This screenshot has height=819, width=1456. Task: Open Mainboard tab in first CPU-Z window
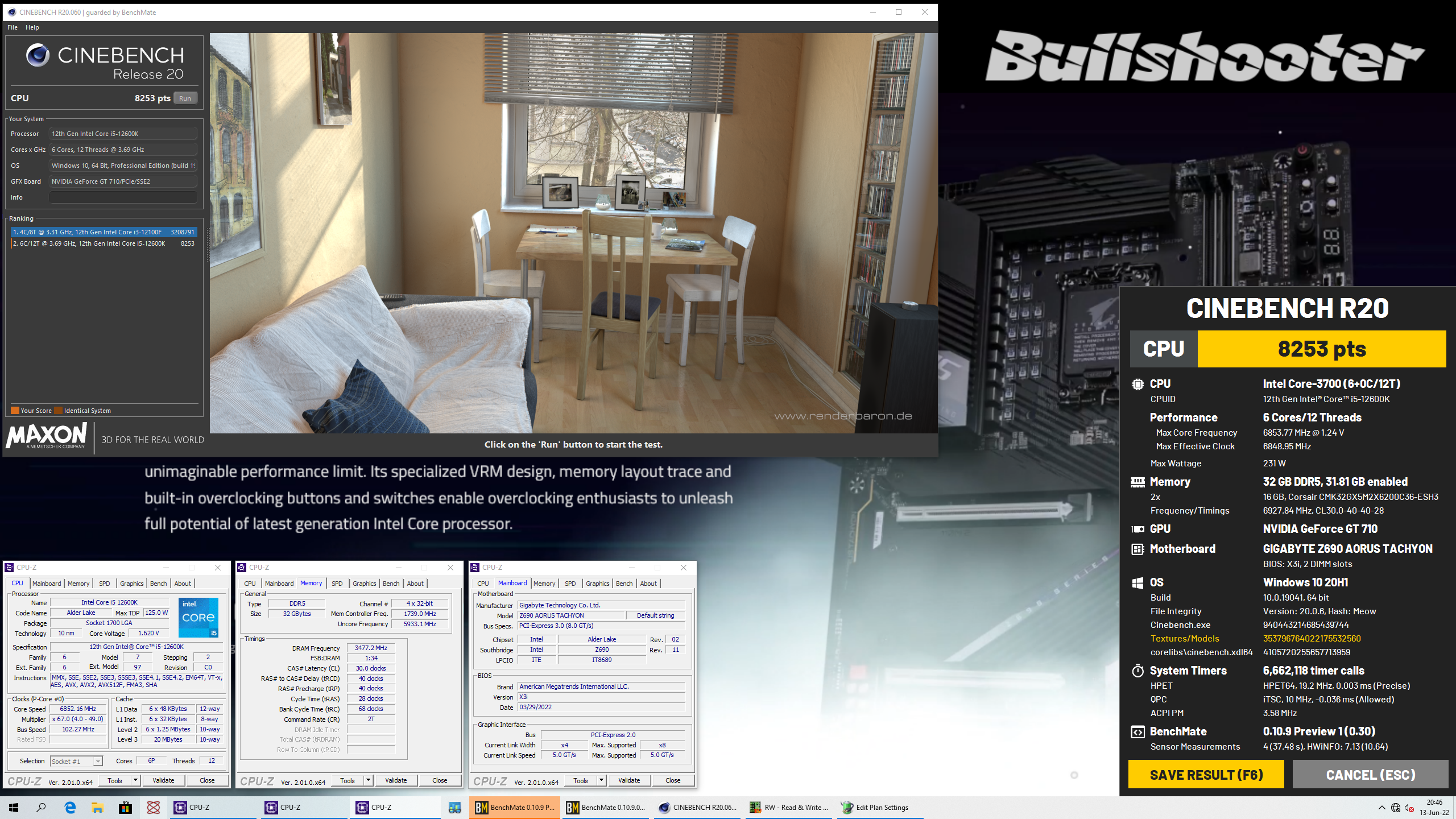point(47,584)
